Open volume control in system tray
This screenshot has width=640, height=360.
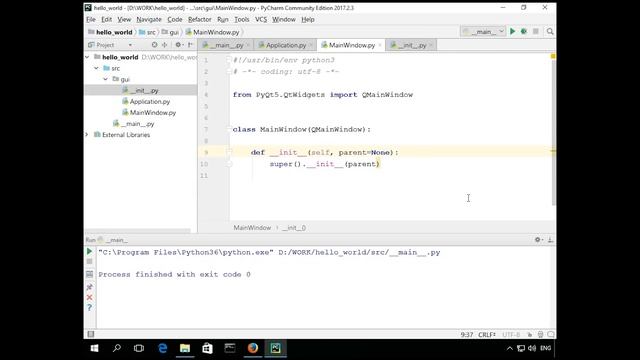pos(532,348)
